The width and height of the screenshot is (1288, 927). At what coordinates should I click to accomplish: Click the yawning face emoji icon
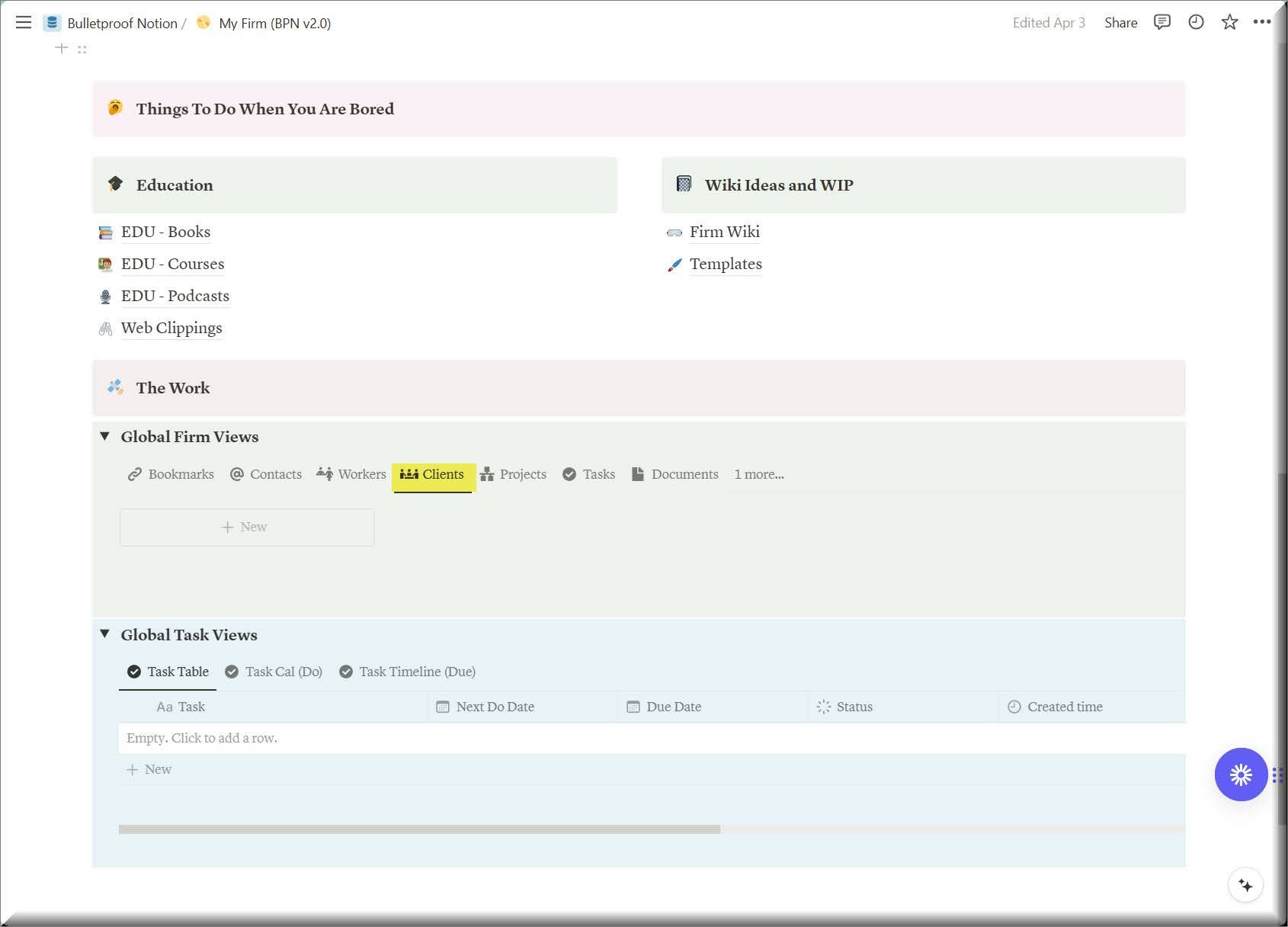115,108
